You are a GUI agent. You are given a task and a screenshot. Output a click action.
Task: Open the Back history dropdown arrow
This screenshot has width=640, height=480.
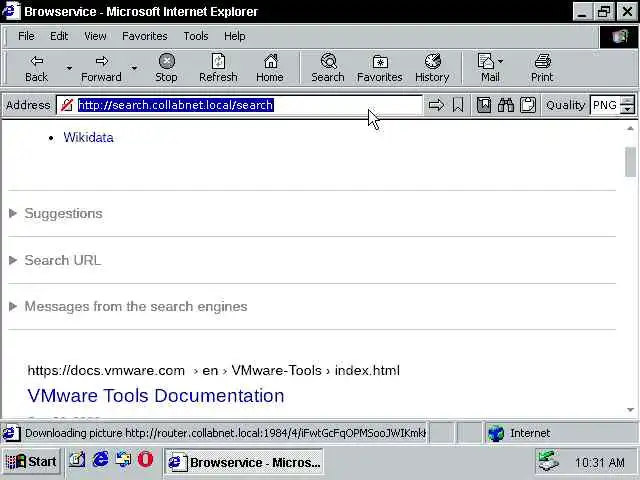[69, 68]
